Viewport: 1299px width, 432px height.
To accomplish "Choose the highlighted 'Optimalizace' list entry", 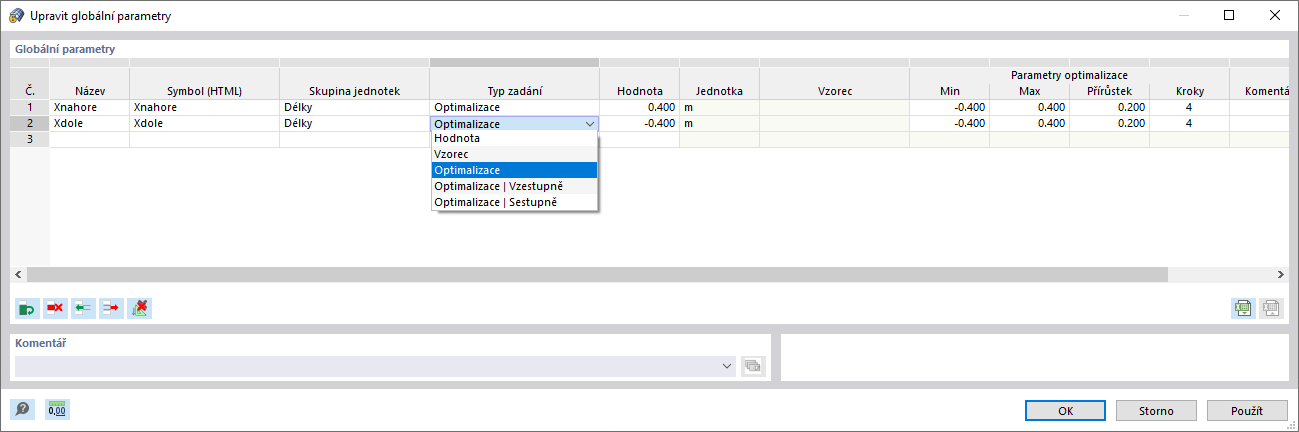I will coord(514,170).
